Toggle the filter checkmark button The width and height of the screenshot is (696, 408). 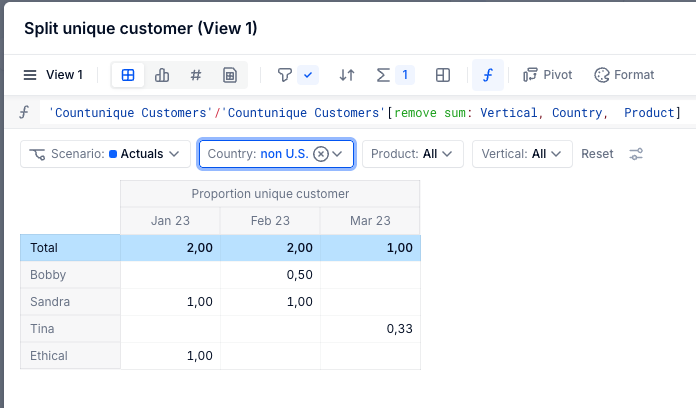pos(308,75)
